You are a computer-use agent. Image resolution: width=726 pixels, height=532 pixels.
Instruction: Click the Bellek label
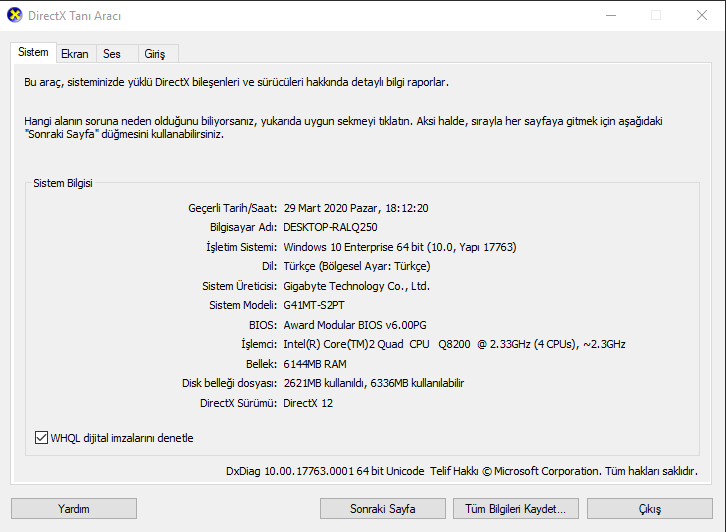click(262, 364)
